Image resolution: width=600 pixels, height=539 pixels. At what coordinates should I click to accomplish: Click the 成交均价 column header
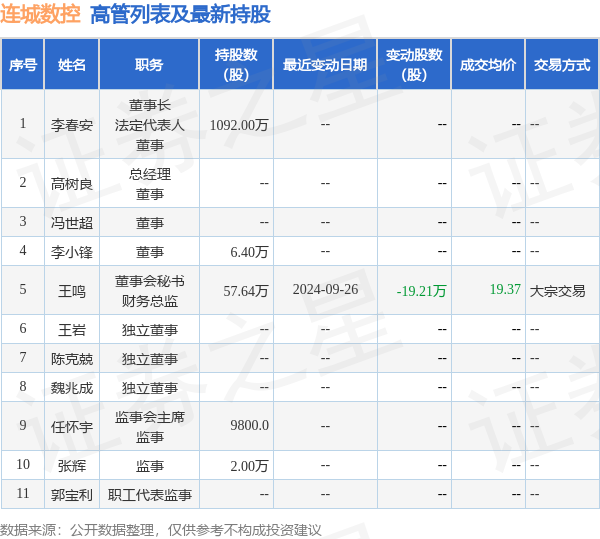click(488, 65)
